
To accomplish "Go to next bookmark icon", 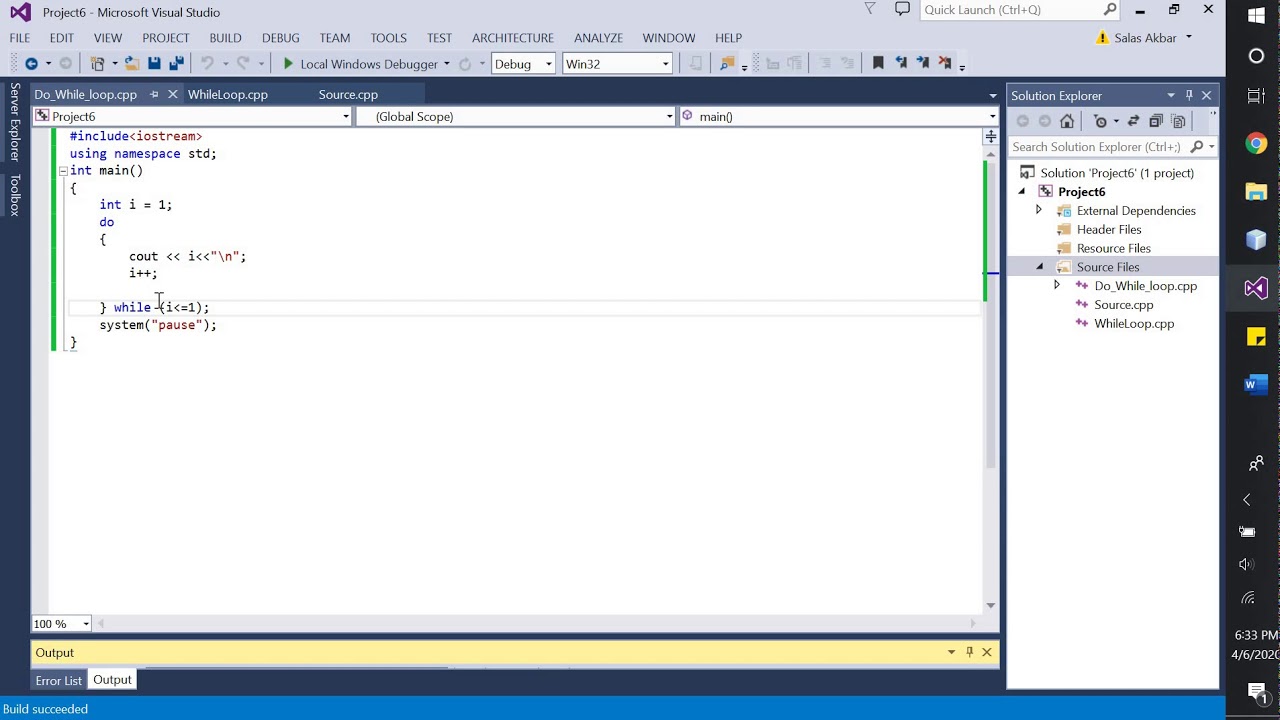I will 923,63.
